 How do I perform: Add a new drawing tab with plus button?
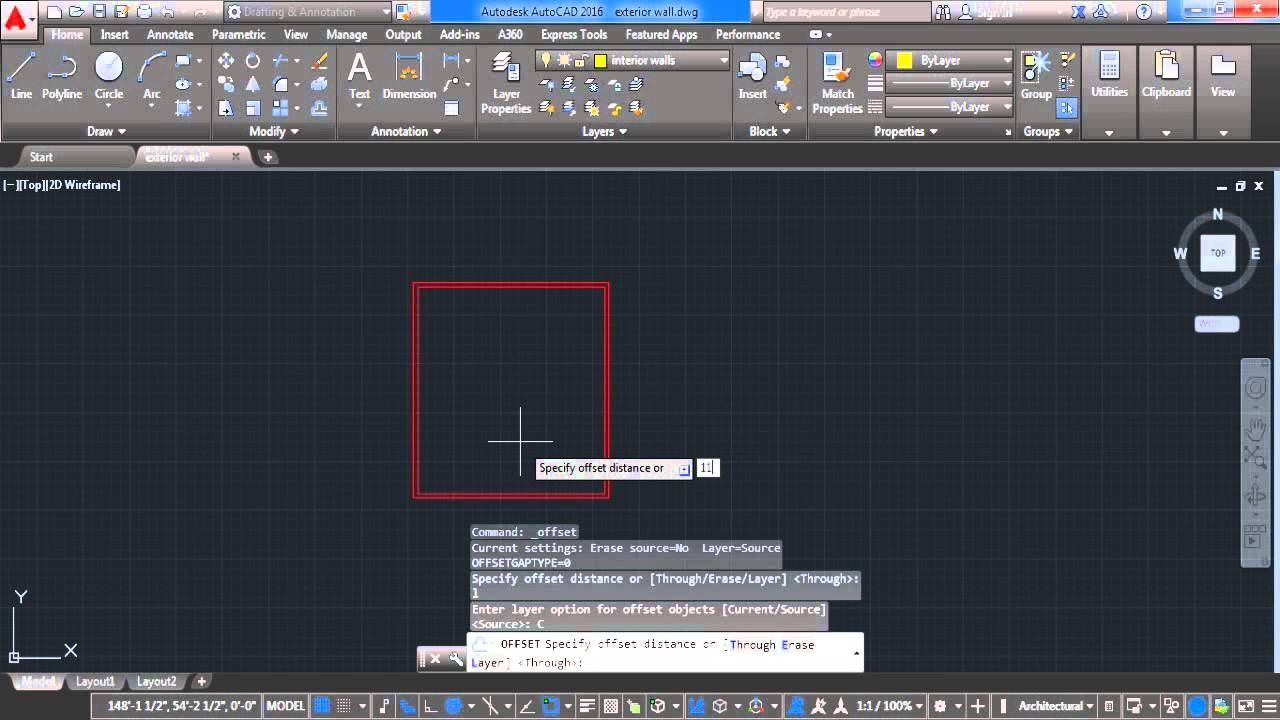click(267, 157)
